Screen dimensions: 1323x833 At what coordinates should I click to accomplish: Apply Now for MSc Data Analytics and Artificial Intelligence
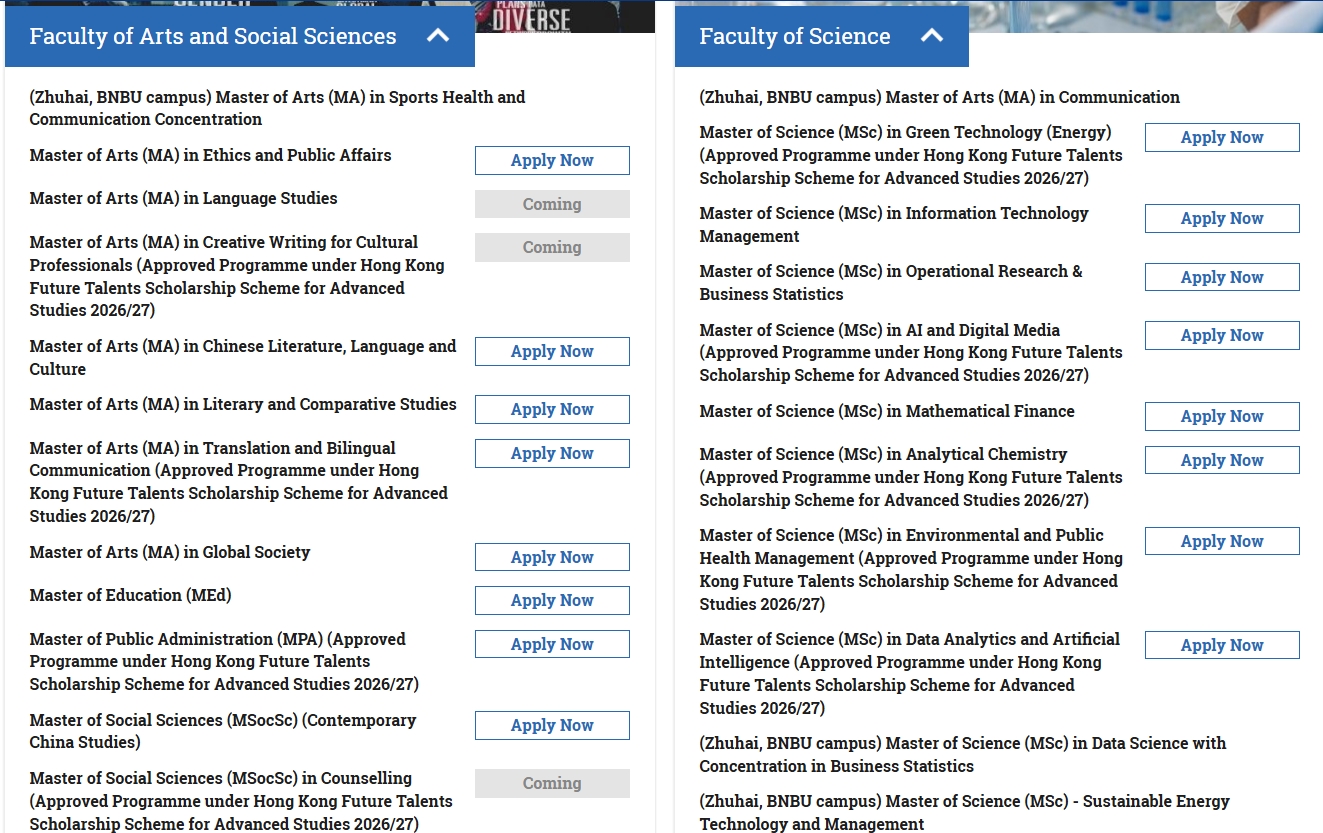[x=1222, y=646]
